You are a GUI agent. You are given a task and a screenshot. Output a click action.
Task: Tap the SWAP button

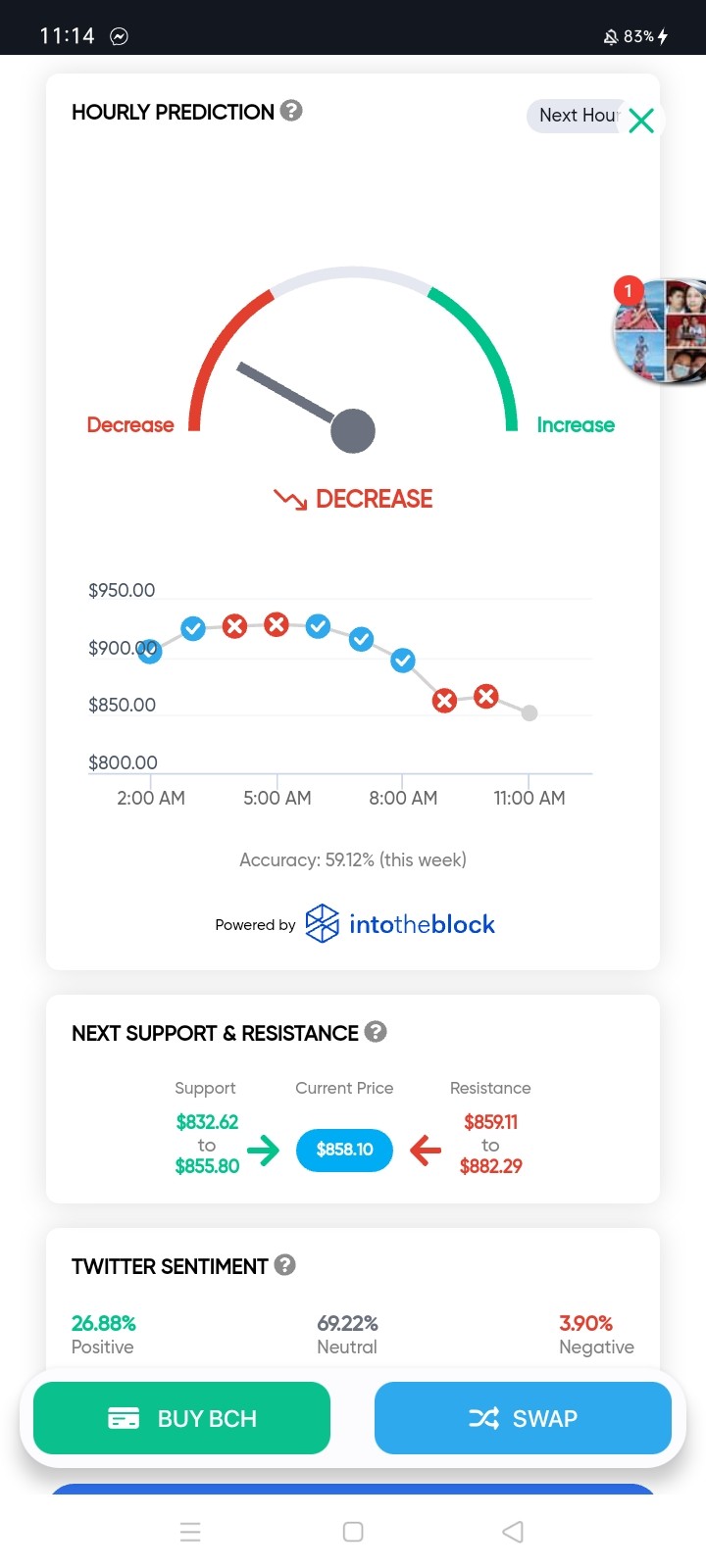point(523,1418)
